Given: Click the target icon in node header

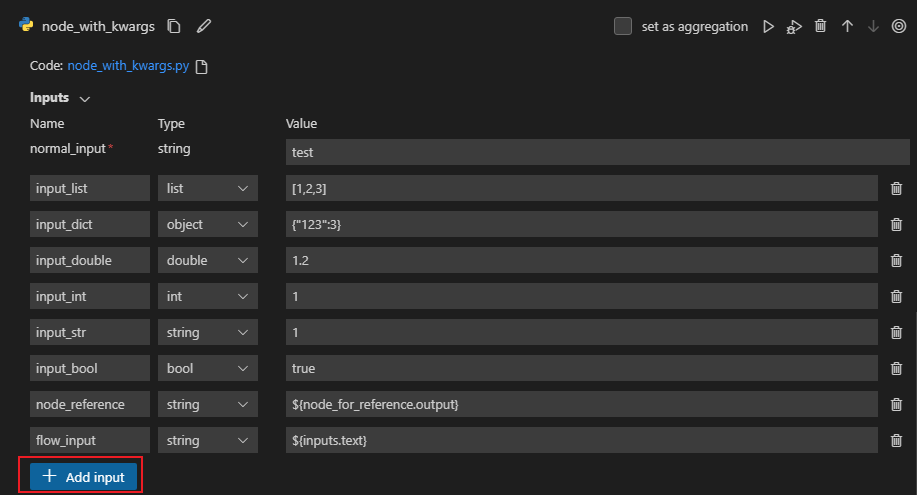Looking at the screenshot, I should click(898, 27).
